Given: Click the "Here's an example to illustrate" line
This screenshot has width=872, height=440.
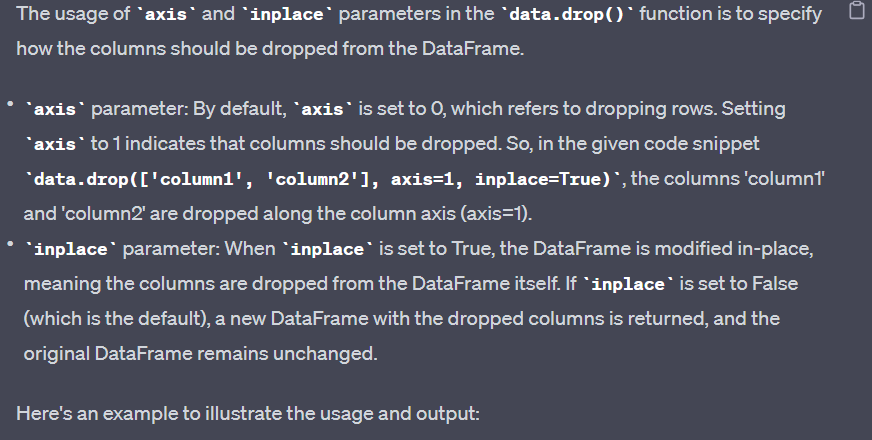Looking at the screenshot, I should coord(249,411).
